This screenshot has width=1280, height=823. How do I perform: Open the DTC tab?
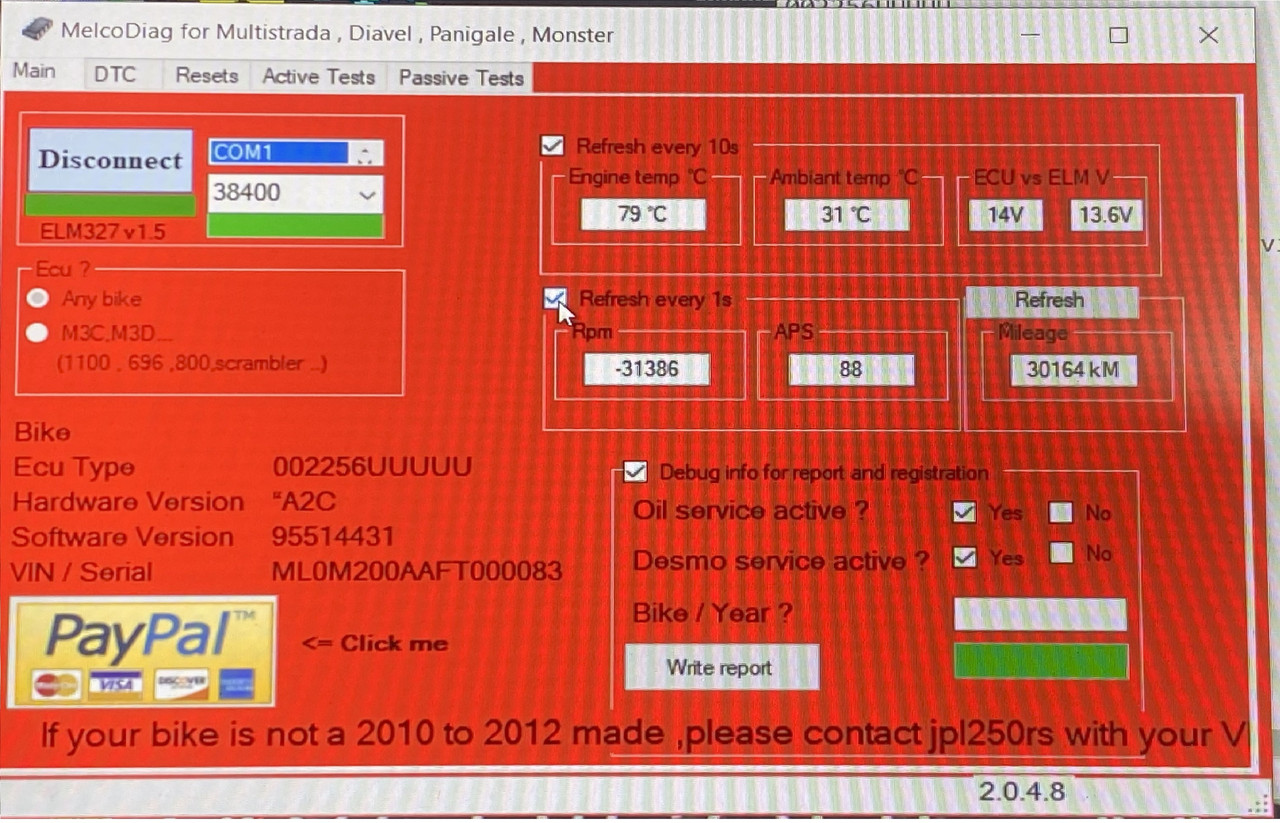point(114,75)
